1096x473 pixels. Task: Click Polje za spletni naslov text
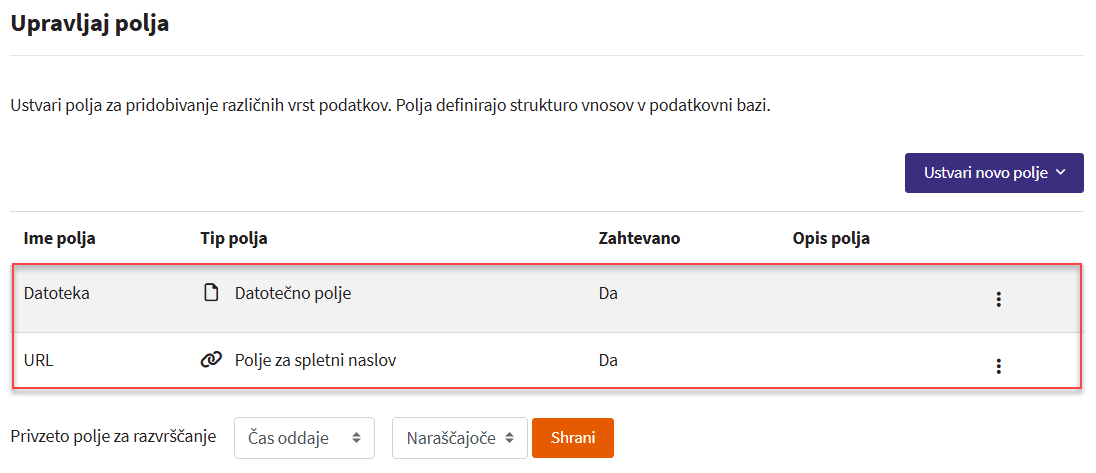pyautogui.click(x=315, y=360)
